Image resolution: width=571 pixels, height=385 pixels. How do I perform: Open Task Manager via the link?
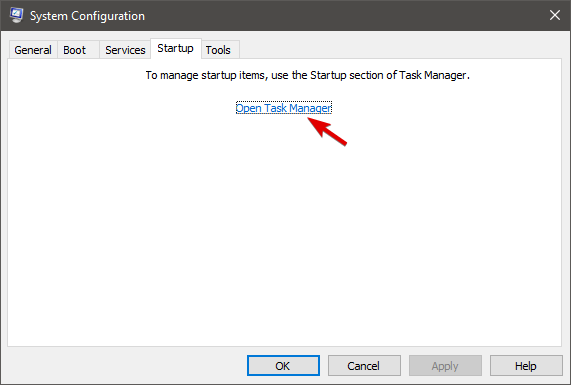tap(284, 108)
